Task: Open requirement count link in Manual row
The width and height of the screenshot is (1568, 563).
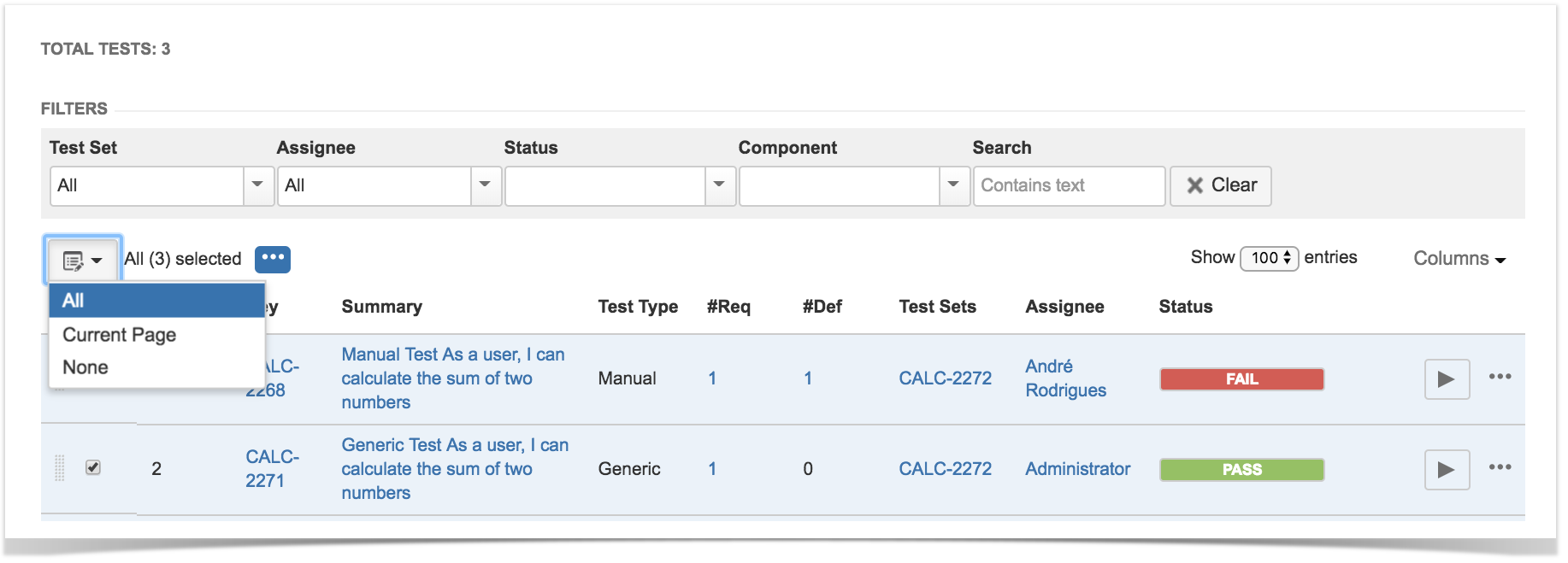Action: tap(712, 378)
